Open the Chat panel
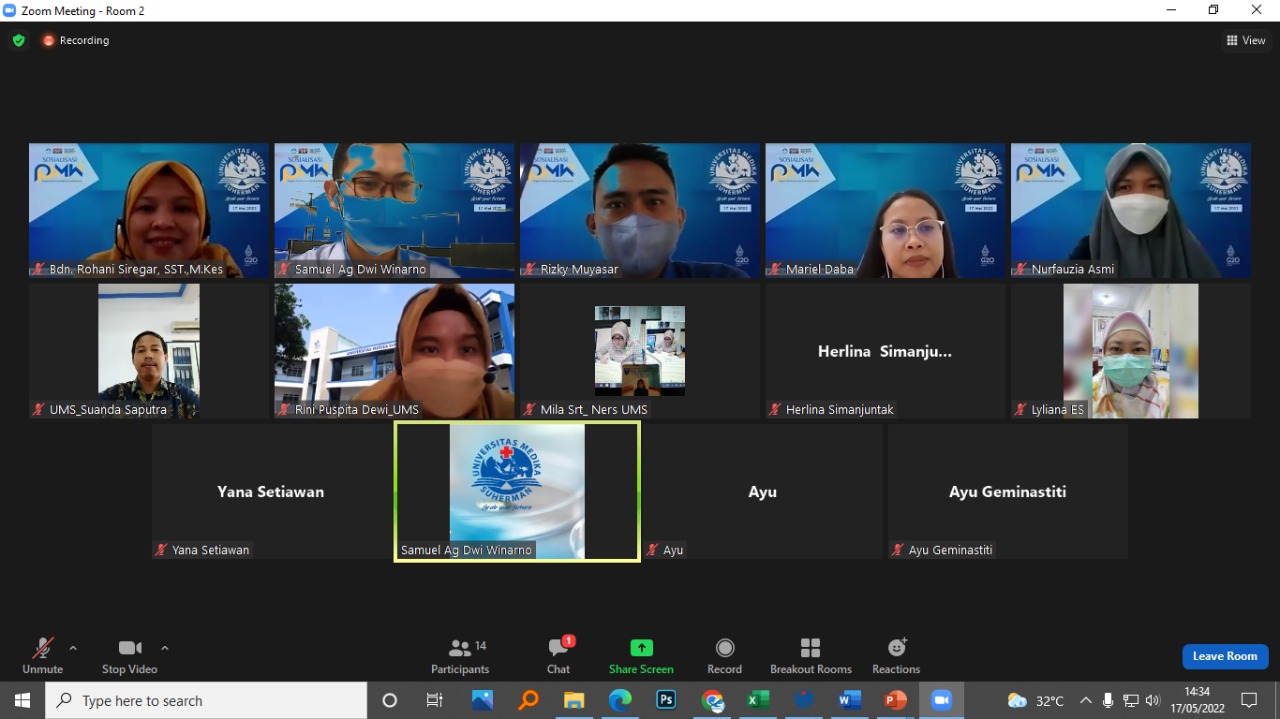Viewport: 1280px width, 719px height. point(558,655)
